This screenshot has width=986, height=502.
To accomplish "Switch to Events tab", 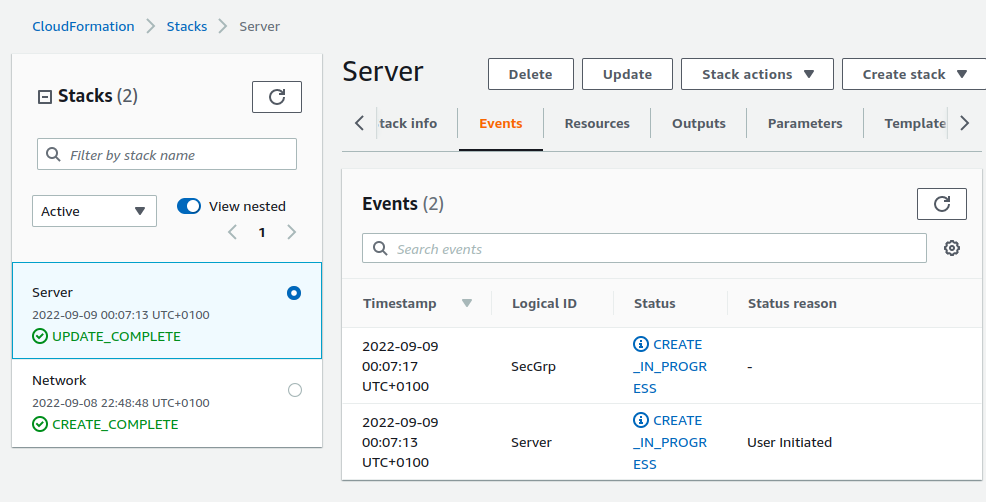I will tap(501, 123).
